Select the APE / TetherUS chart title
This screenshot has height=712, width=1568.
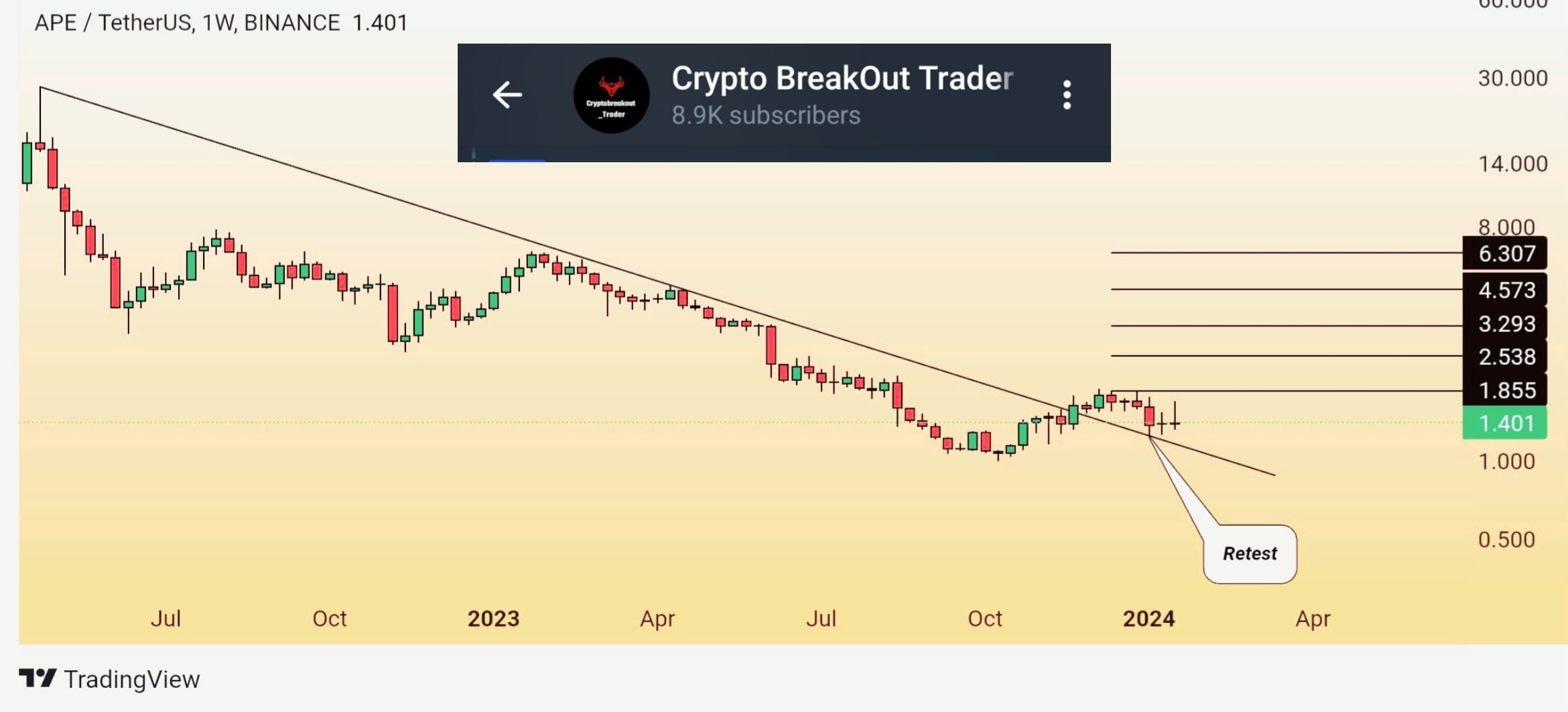click(114, 22)
